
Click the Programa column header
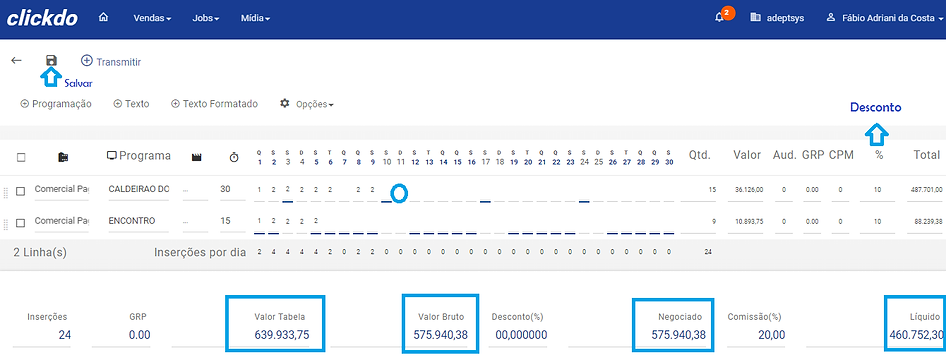click(139, 156)
